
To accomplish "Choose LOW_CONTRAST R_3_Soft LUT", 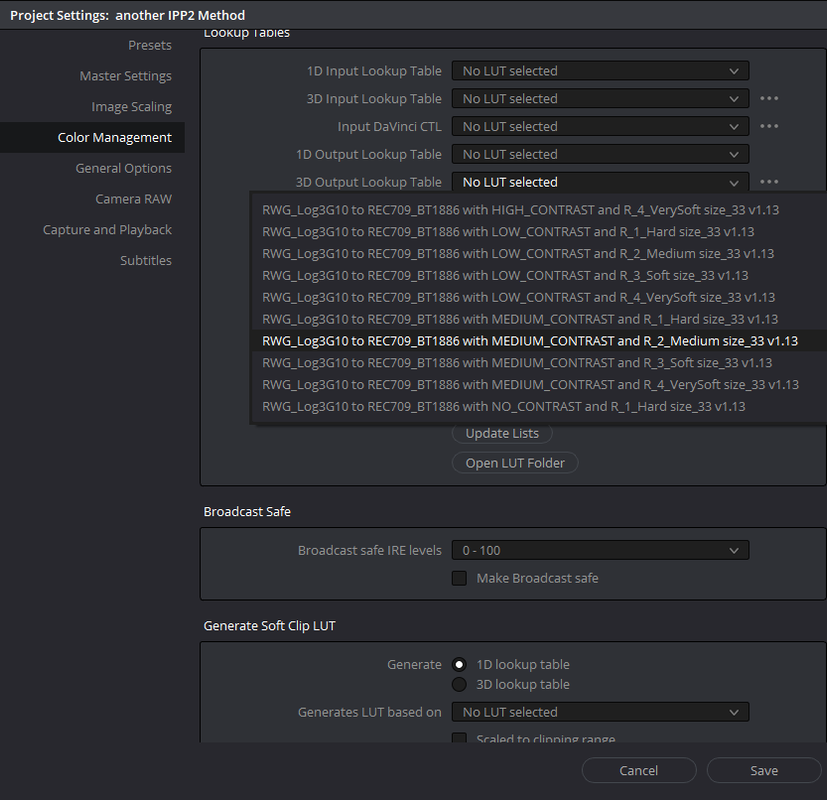I will tap(539, 275).
